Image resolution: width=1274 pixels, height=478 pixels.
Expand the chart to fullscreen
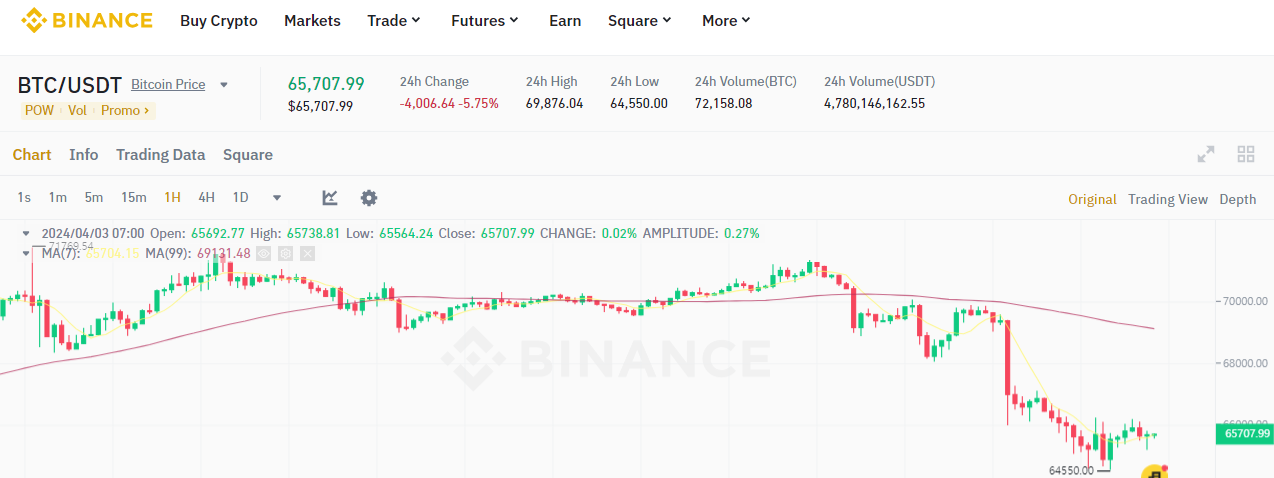tap(1206, 154)
